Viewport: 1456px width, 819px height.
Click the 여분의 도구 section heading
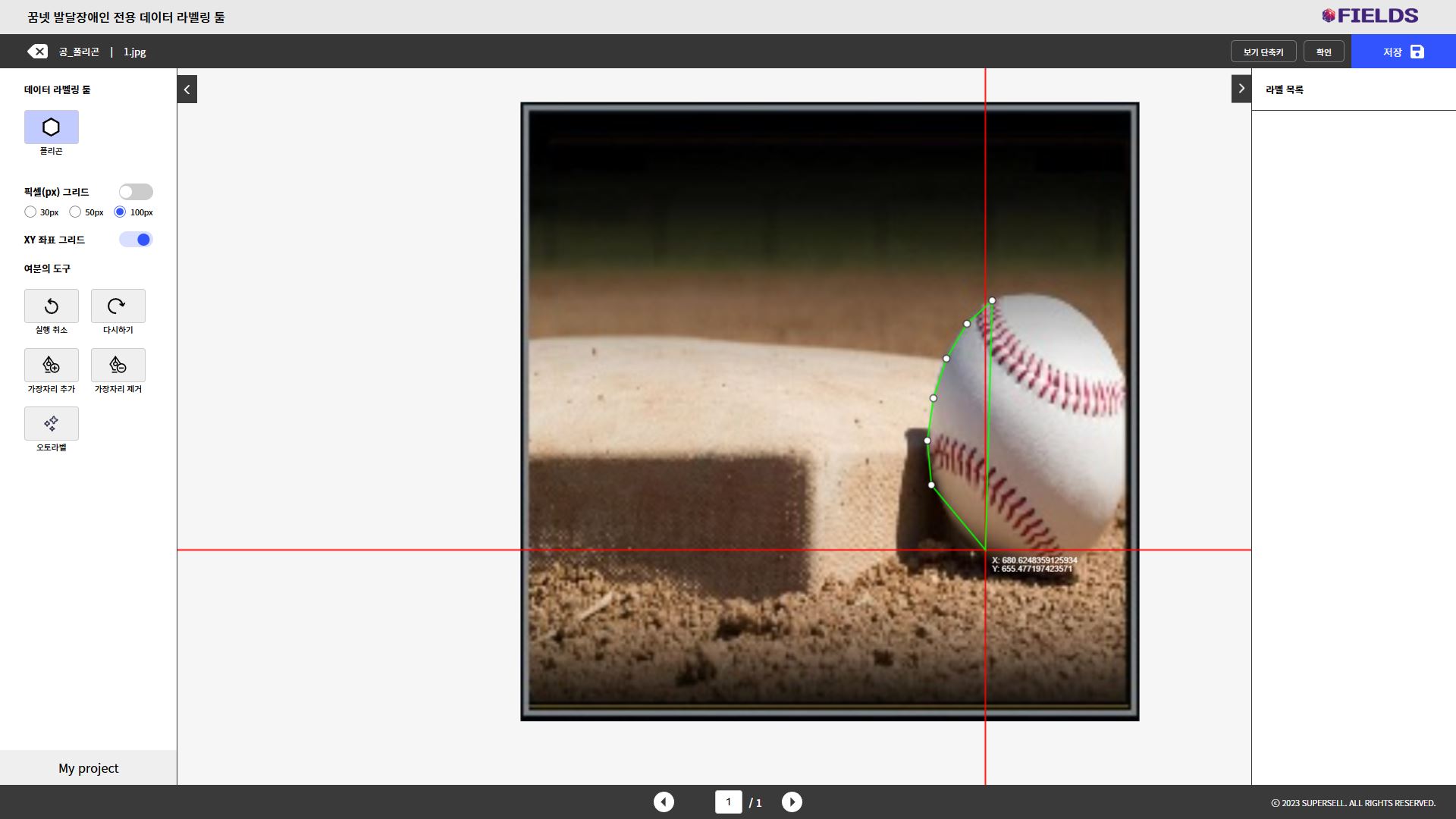(x=47, y=268)
